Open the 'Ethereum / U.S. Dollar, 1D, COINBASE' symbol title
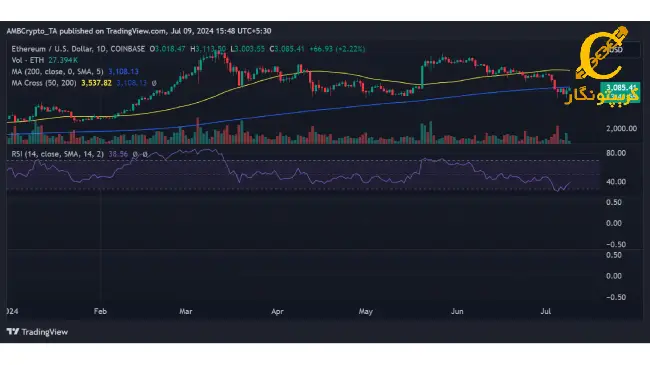Viewport: 650px width, 365px height. pos(78,49)
